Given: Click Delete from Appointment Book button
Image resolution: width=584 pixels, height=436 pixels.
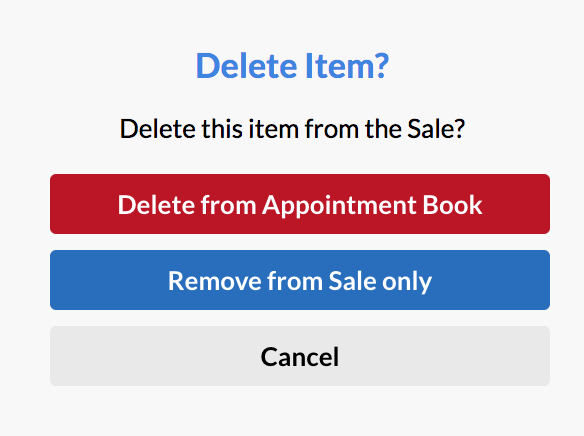Looking at the screenshot, I should (x=300, y=204).
